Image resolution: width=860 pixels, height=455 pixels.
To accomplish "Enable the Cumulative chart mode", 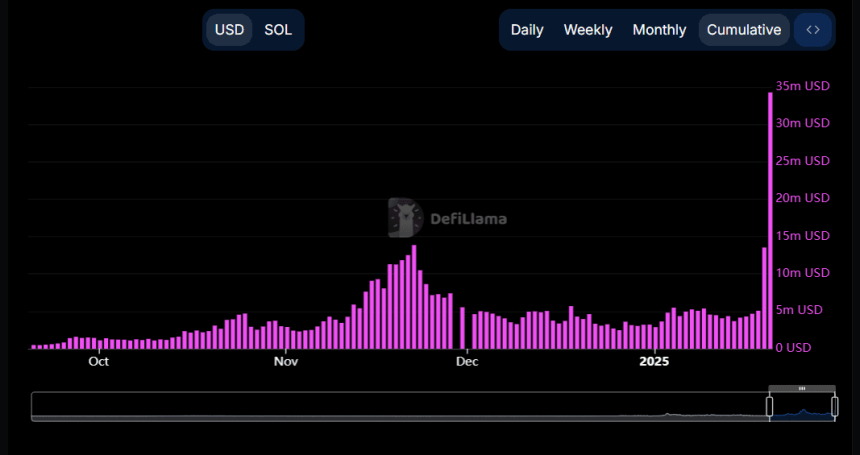I will click(743, 30).
